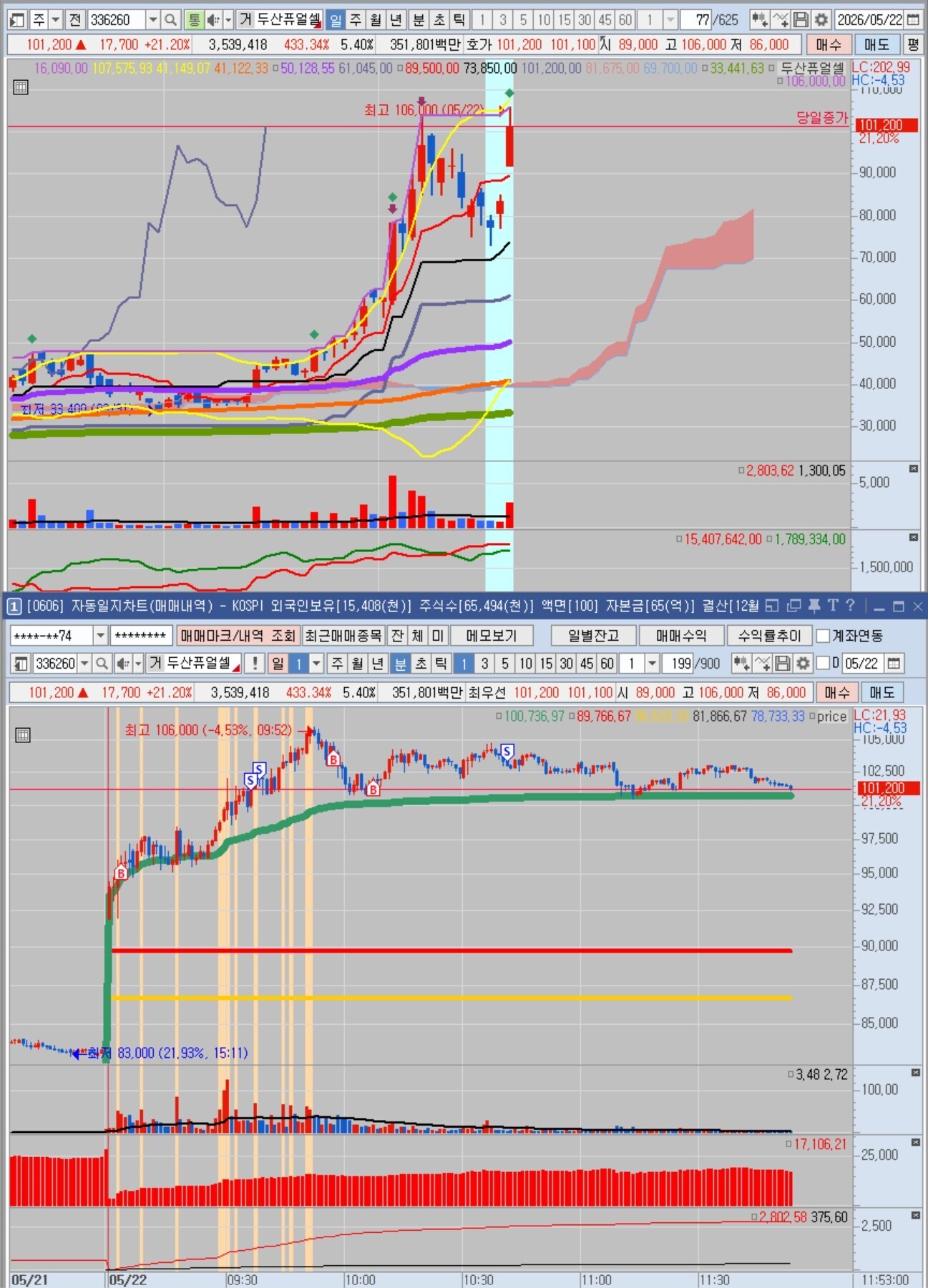Open the minute interval dropdown in lower toolbar
The image size is (928, 1288).
(652, 664)
